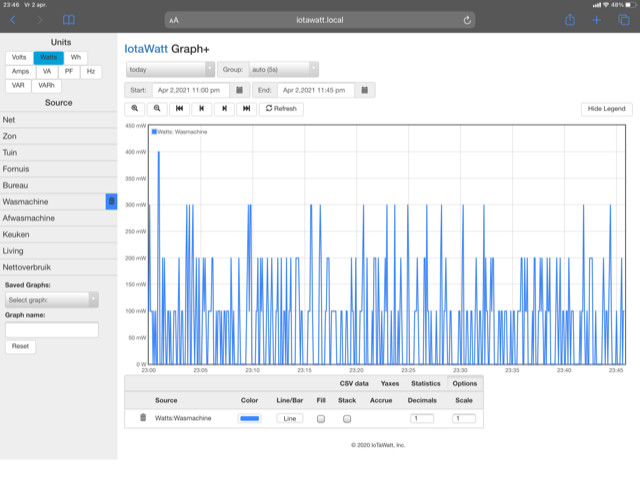Image resolution: width=640 pixels, height=479 pixels.
Task: Click 'Watts: Wasmachine' legend entry in chart
Action: pyautogui.click(x=180, y=132)
